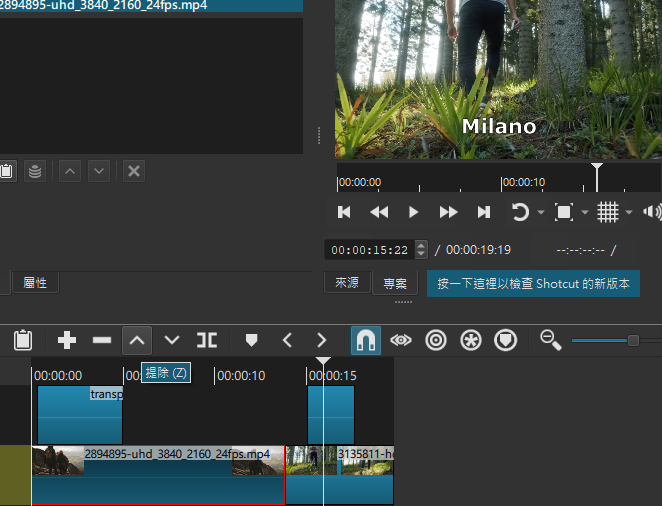
Task: Click the filter panel X button
Action: click(x=134, y=171)
